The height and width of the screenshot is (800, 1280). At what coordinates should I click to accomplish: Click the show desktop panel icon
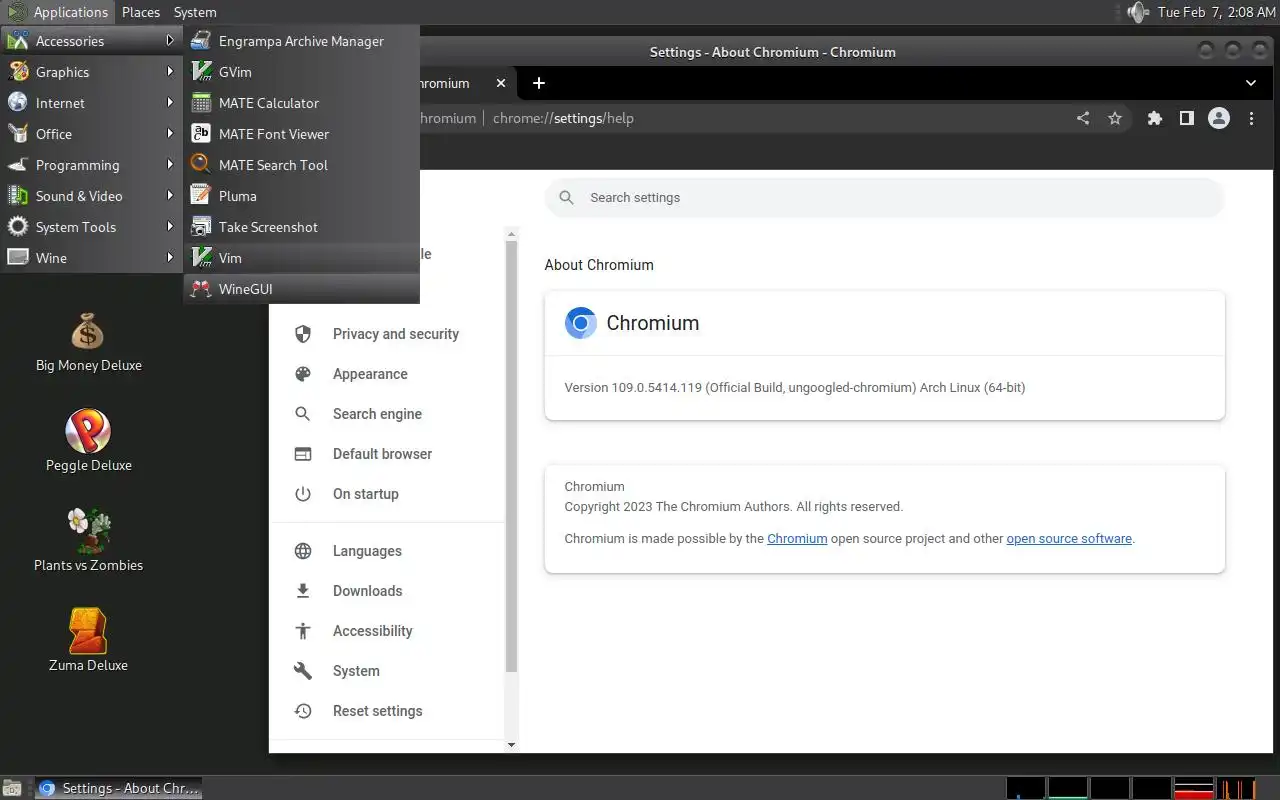12,788
